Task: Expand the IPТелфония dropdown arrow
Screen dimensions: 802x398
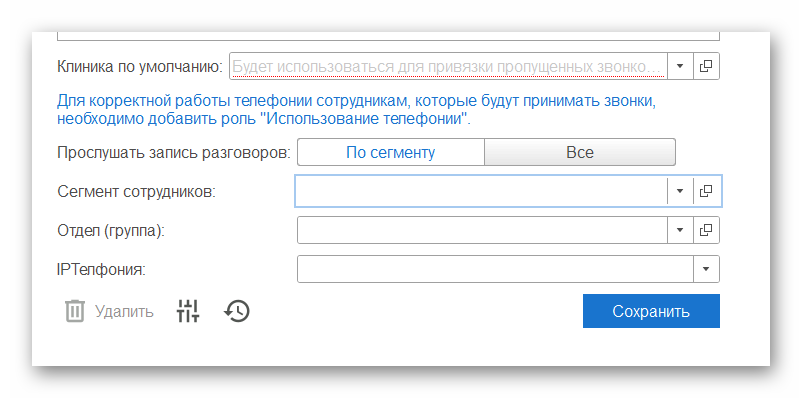Action: (x=706, y=269)
